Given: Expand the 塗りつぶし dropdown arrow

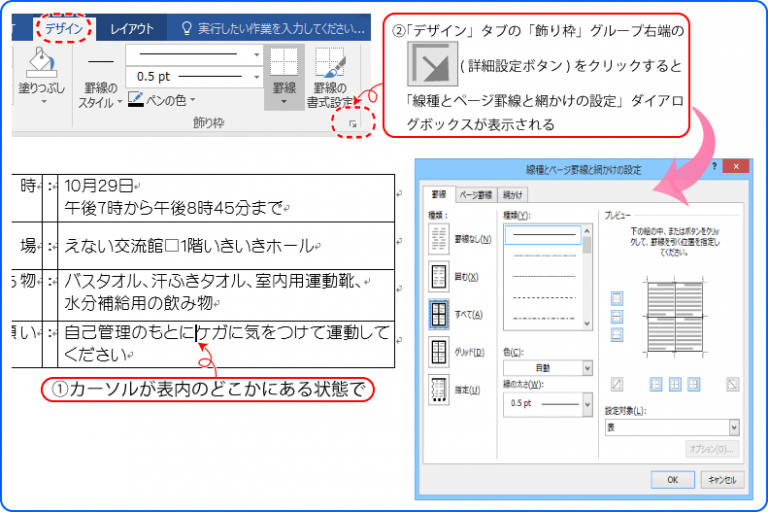Looking at the screenshot, I should (x=44, y=102).
